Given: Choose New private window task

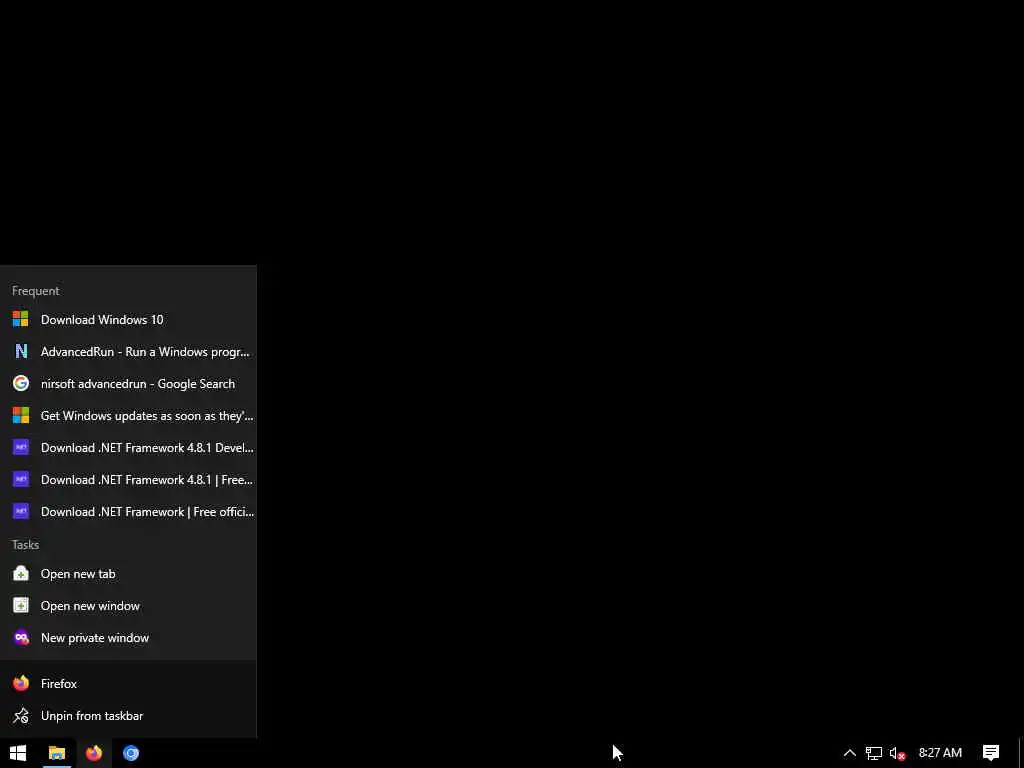Looking at the screenshot, I should tap(128, 637).
